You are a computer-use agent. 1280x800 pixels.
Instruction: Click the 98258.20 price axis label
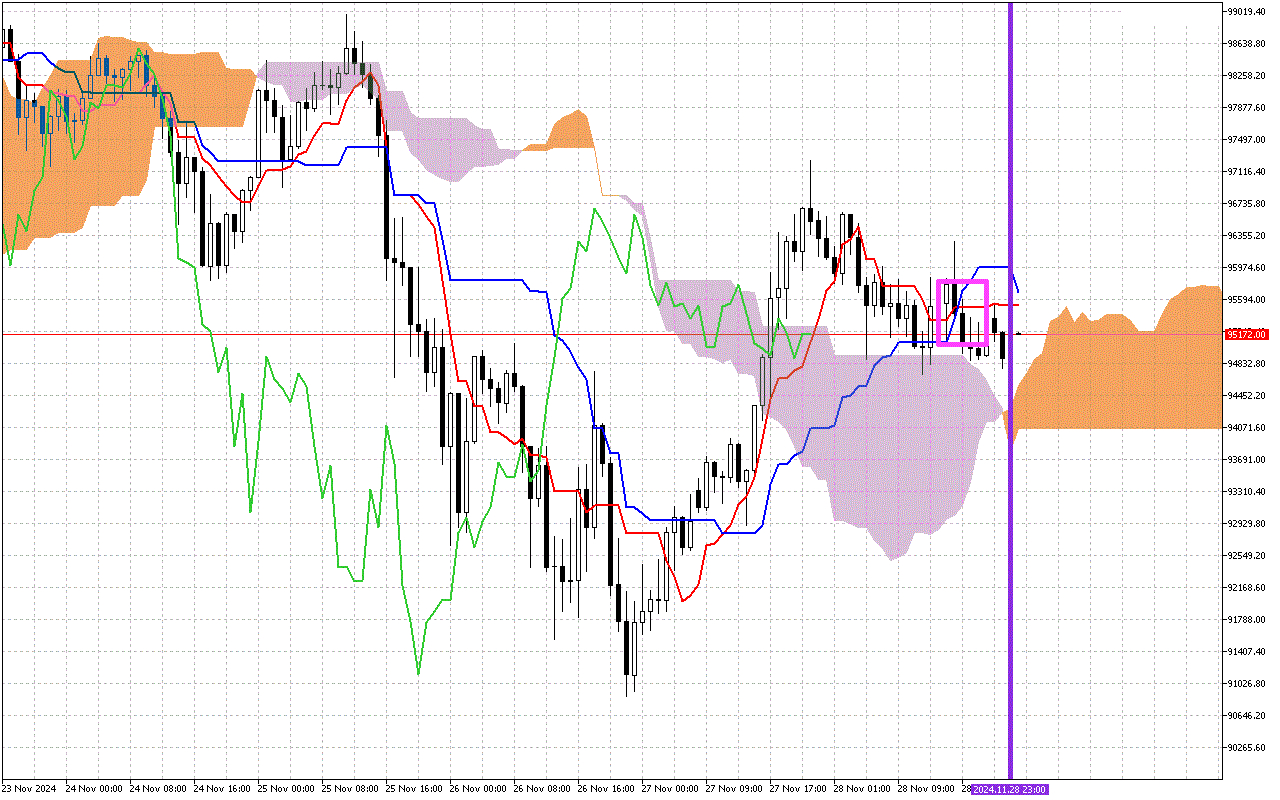coord(1248,76)
